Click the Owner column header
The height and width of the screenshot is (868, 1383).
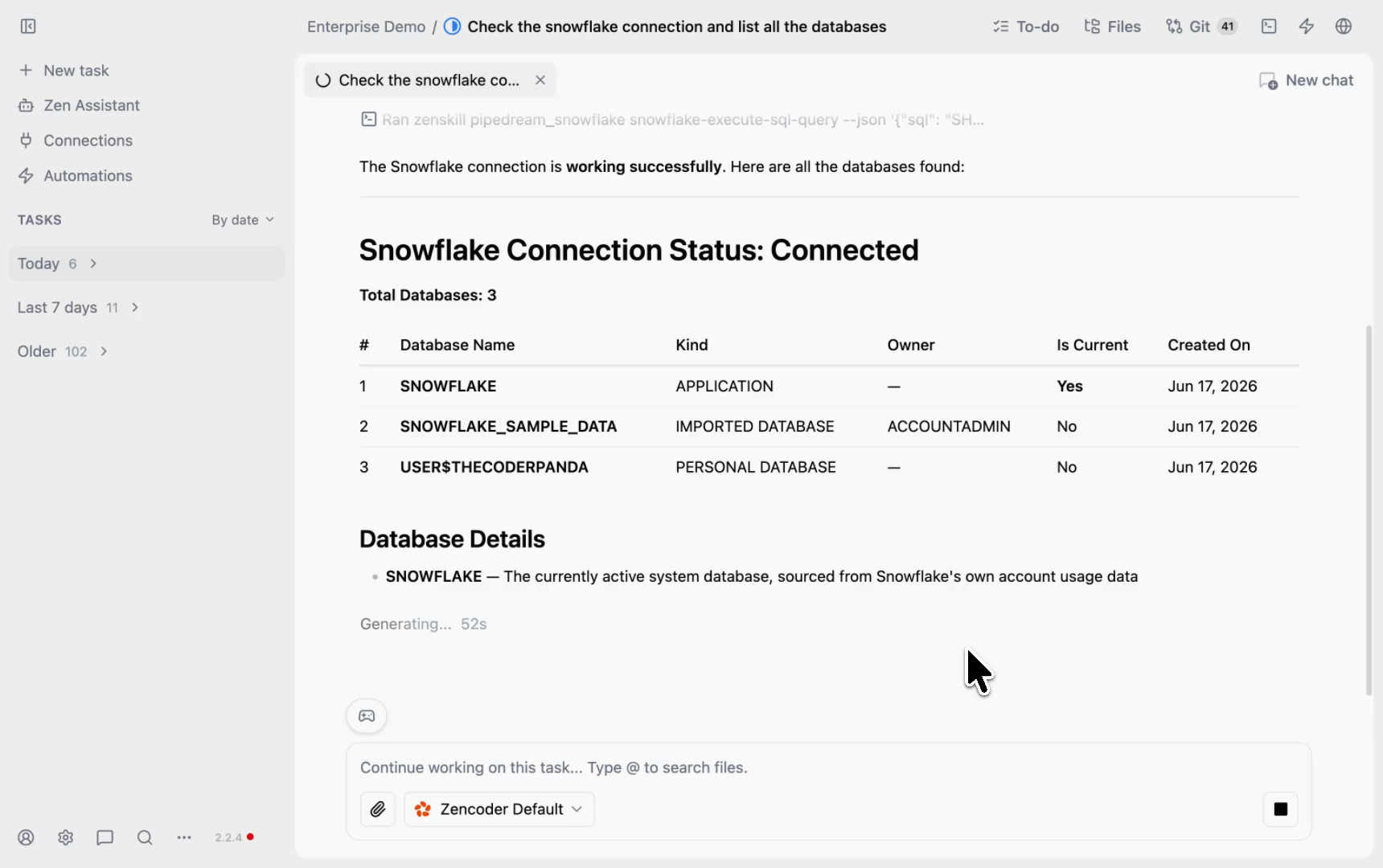[x=910, y=346]
